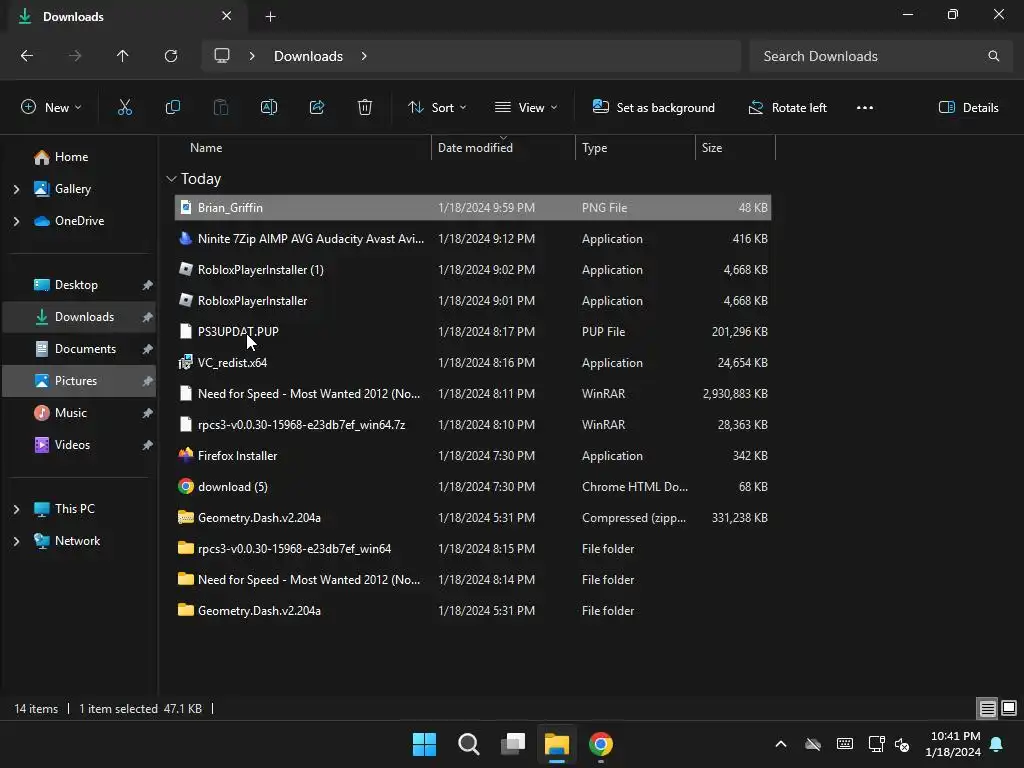Select rpcs3 win64.7z WinRAR archive
This screenshot has height=768, width=1024.
pyautogui.click(x=473, y=425)
